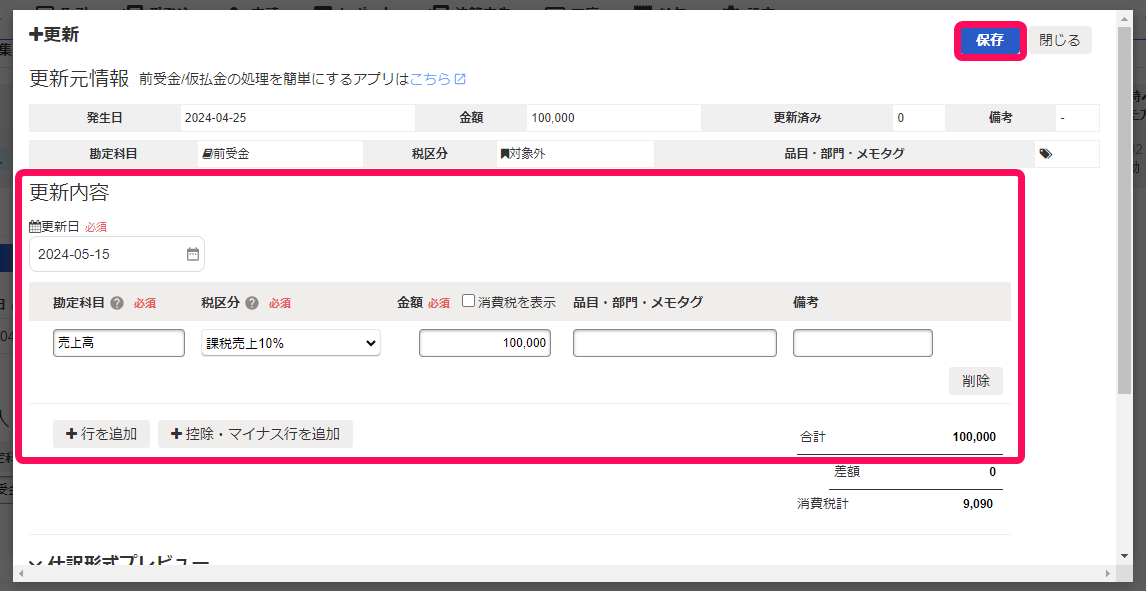Click the 行を追加 button
Viewport: 1146px width, 591px height.
(102, 434)
